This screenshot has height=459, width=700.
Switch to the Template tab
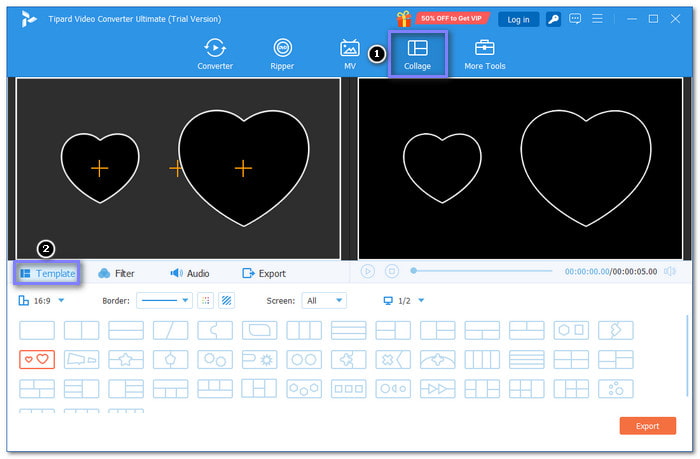47,273
